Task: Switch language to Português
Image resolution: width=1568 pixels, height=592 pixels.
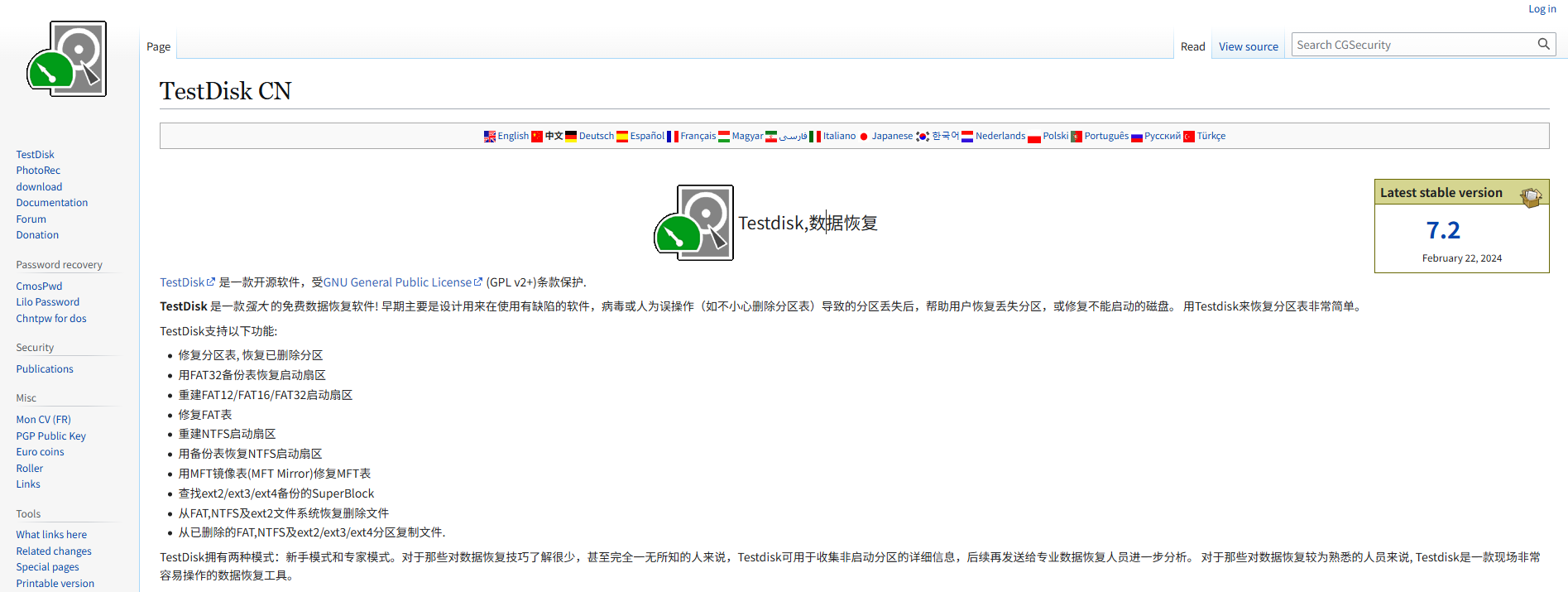Action: pos(1106,136)
